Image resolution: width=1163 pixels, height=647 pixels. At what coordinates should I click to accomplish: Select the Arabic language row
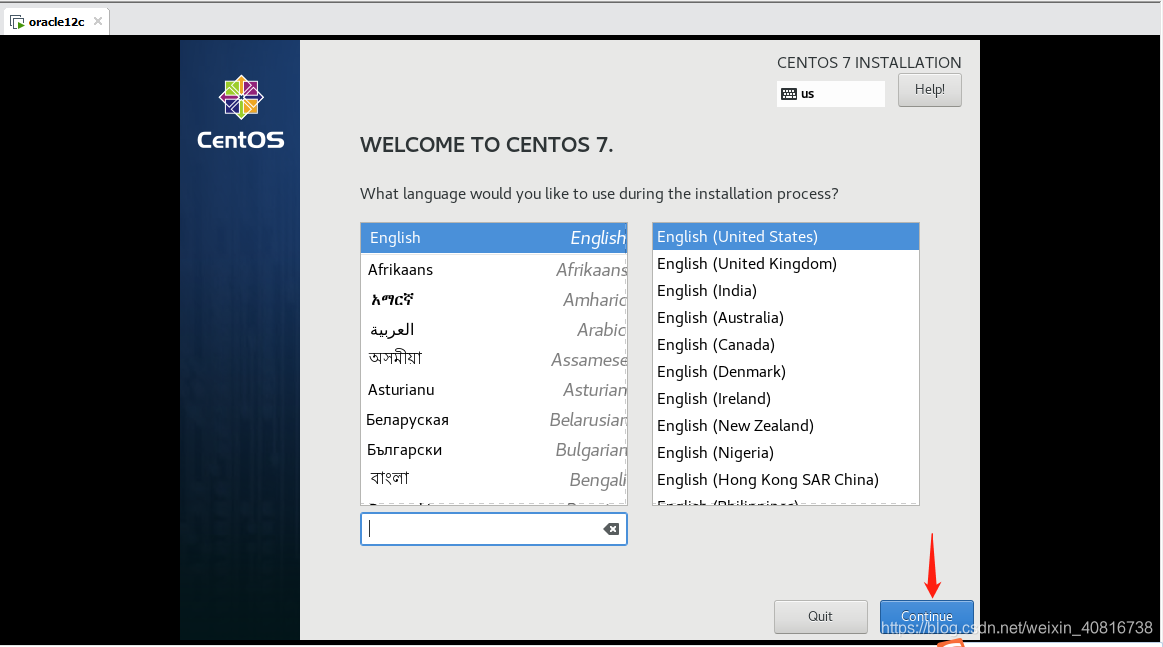[x=494, y=329]
